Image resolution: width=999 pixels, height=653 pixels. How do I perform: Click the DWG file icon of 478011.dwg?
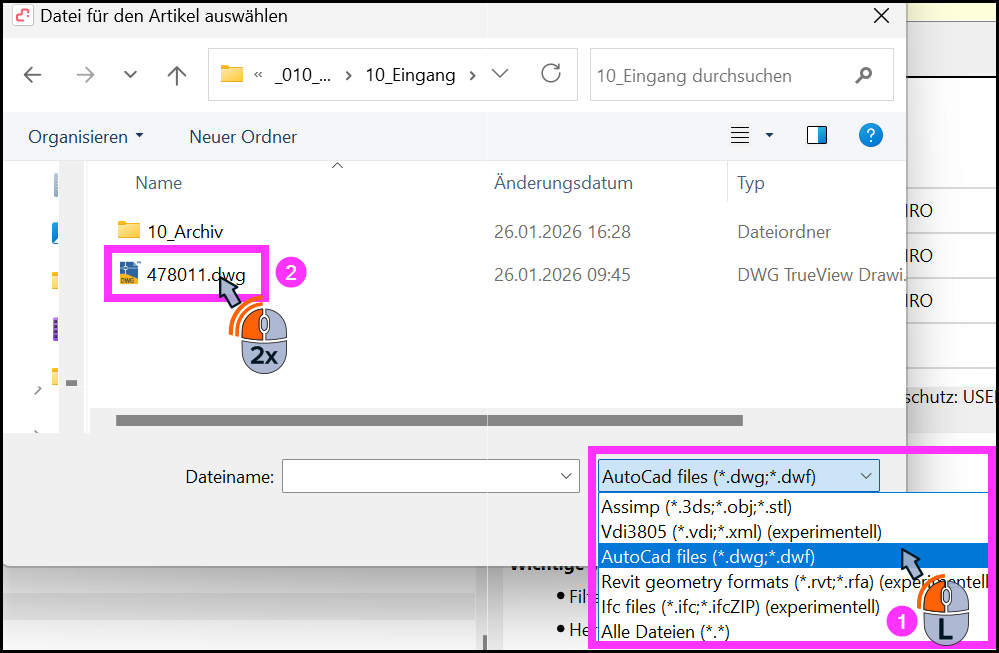tap(129, 273)
